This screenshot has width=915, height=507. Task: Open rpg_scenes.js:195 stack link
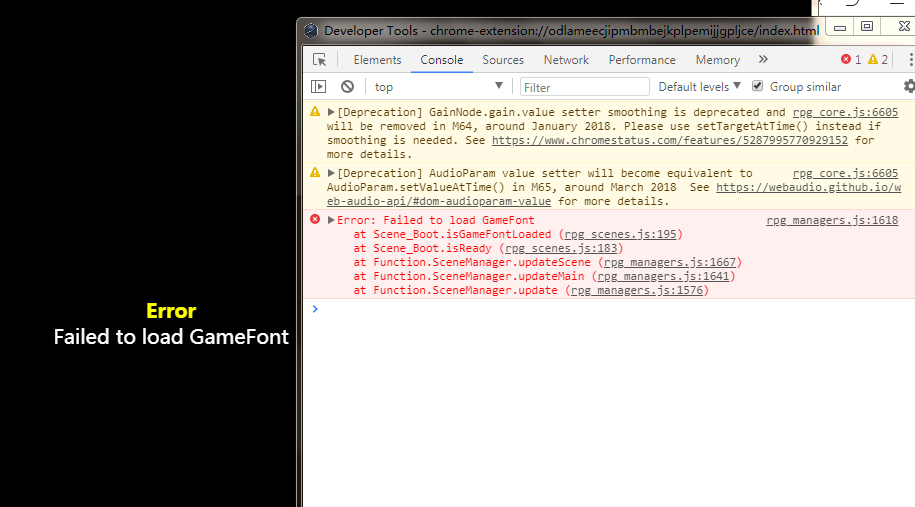click(620, 235)
